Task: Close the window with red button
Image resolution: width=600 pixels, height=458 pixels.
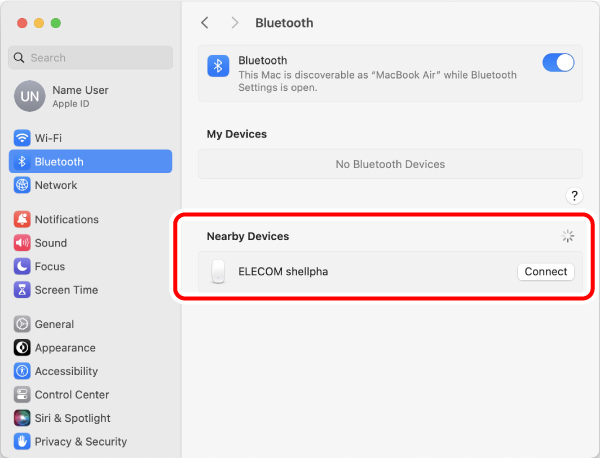Action: (x=22, y=23)
